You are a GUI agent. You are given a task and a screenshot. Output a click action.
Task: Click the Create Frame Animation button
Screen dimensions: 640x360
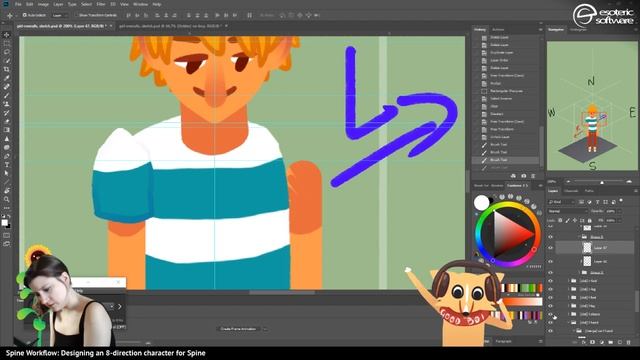coord(238,329)
